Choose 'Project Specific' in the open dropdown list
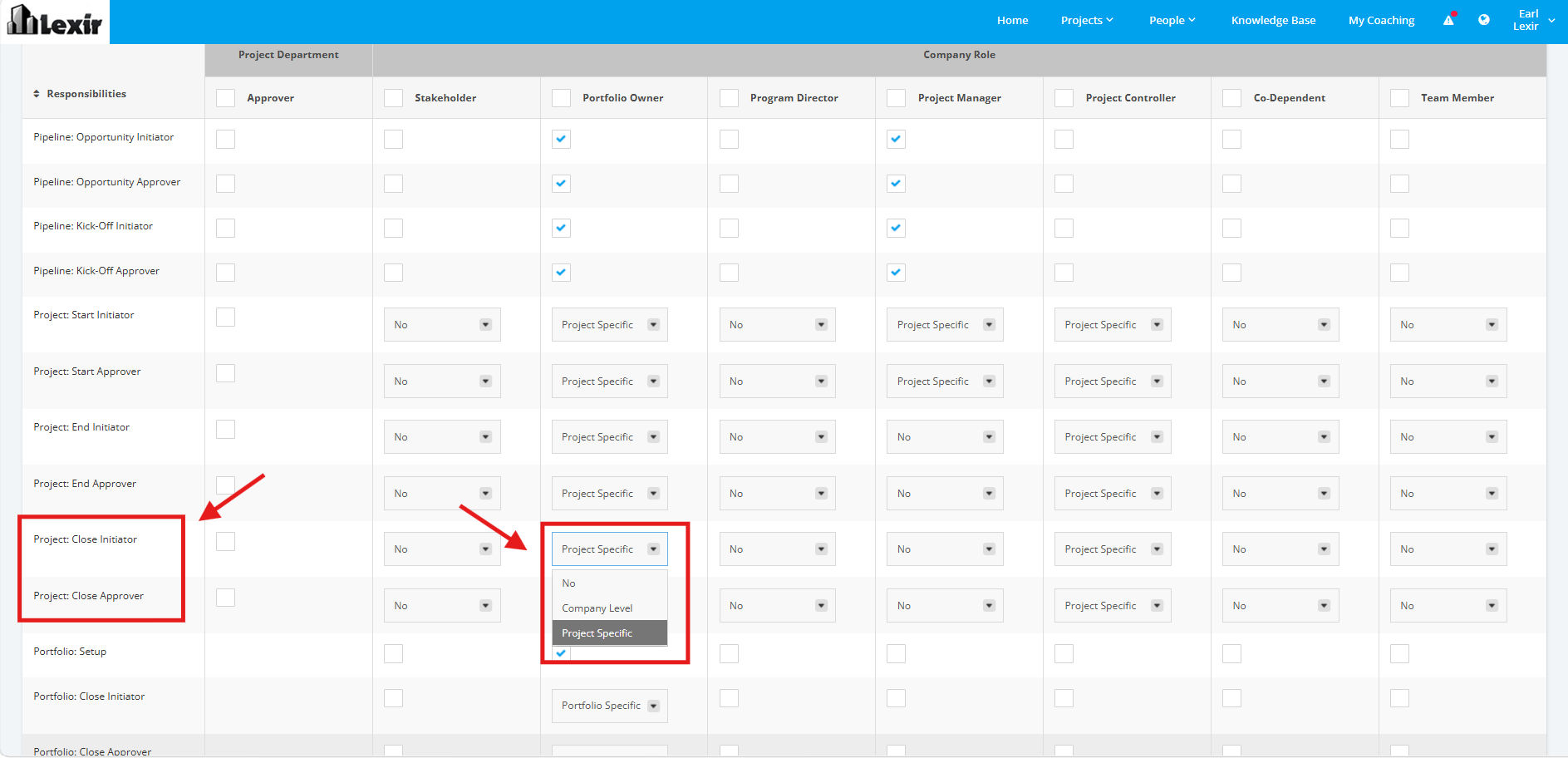Viewport: 1568px width, 758px height. (x=610, y=633)
